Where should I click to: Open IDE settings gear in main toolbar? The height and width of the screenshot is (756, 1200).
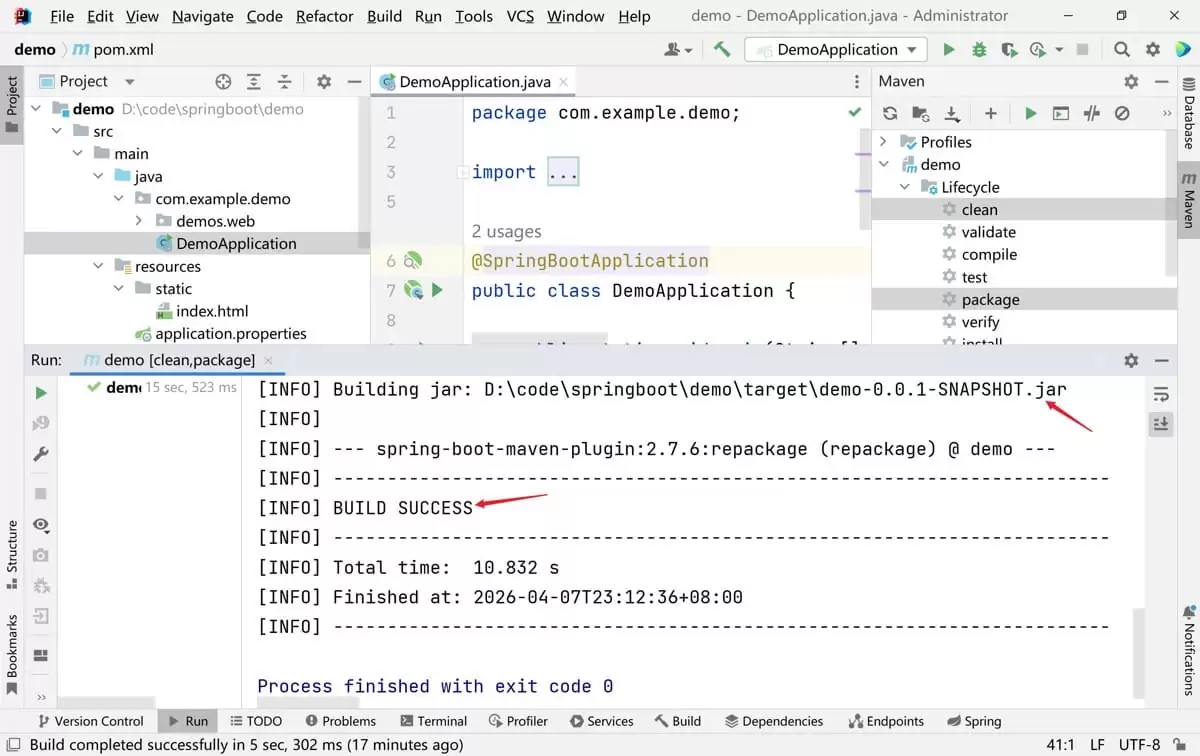pos(1153,49)
